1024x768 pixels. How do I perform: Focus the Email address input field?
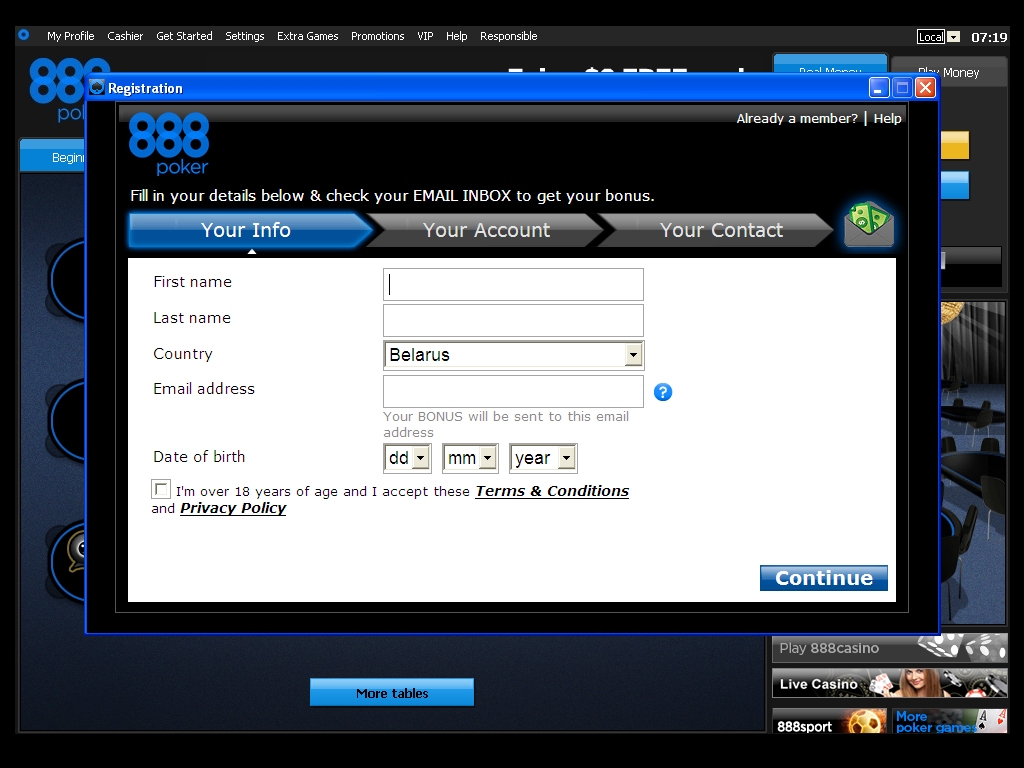(513, 391)
